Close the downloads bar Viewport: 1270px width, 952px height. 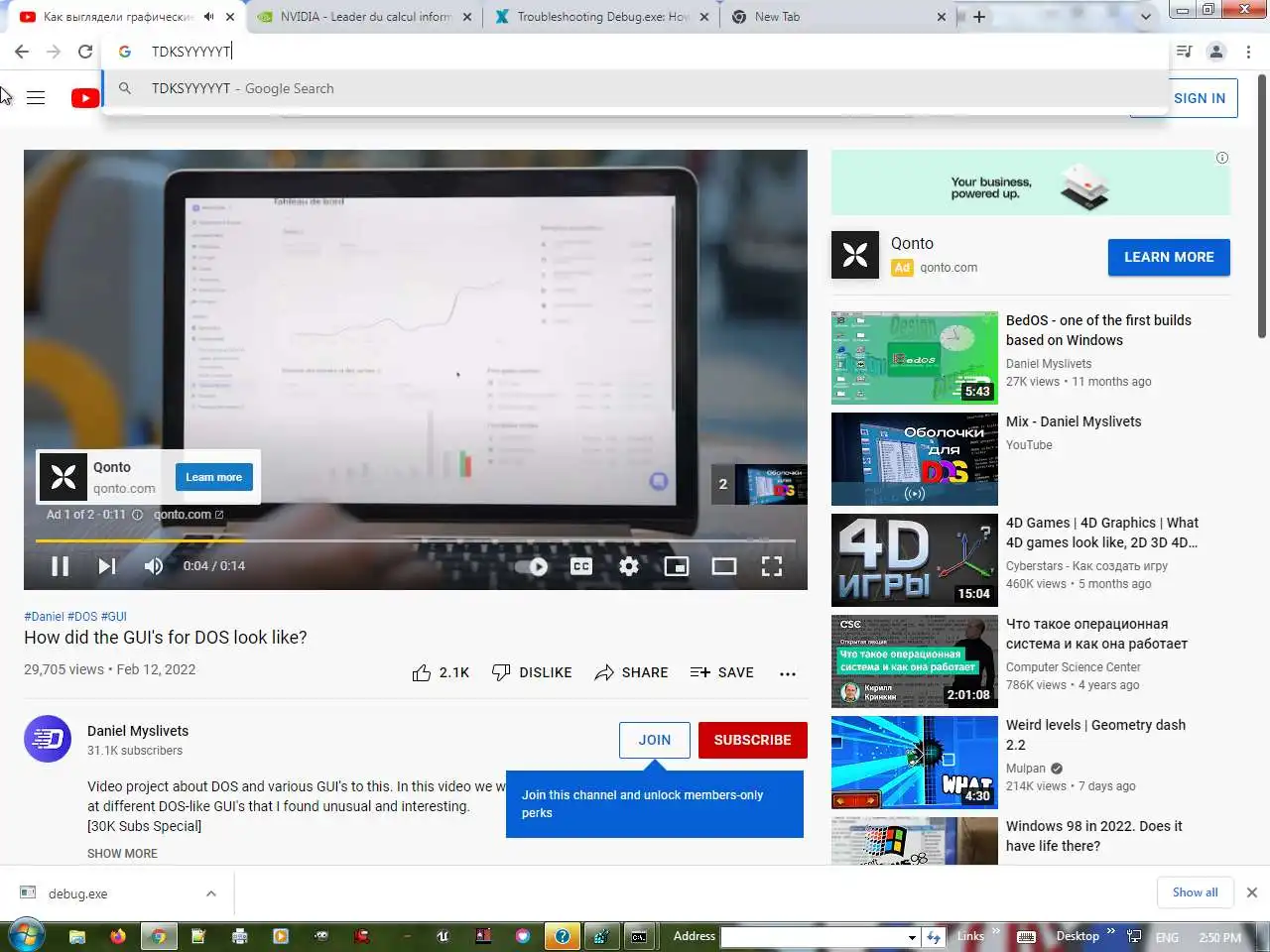[1252, 892]
